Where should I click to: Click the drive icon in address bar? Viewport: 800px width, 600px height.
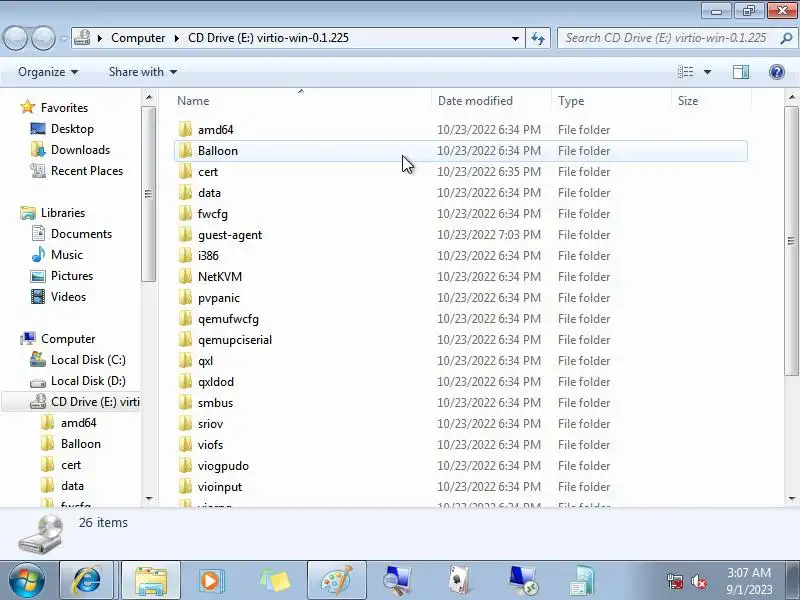click(x=82, y=38)
